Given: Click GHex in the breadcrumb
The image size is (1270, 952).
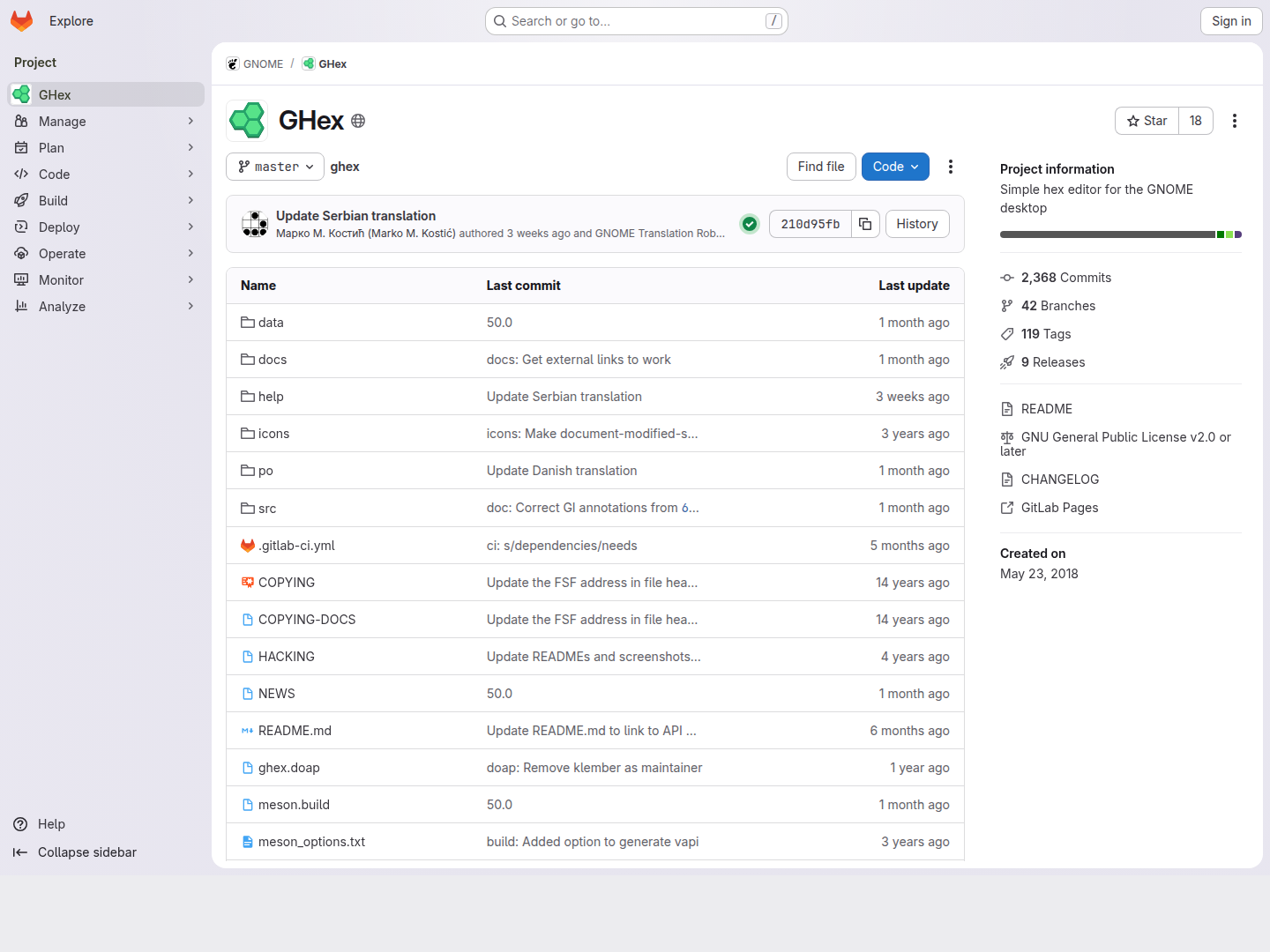Looking at the screenshot, I should pos(325,64).
